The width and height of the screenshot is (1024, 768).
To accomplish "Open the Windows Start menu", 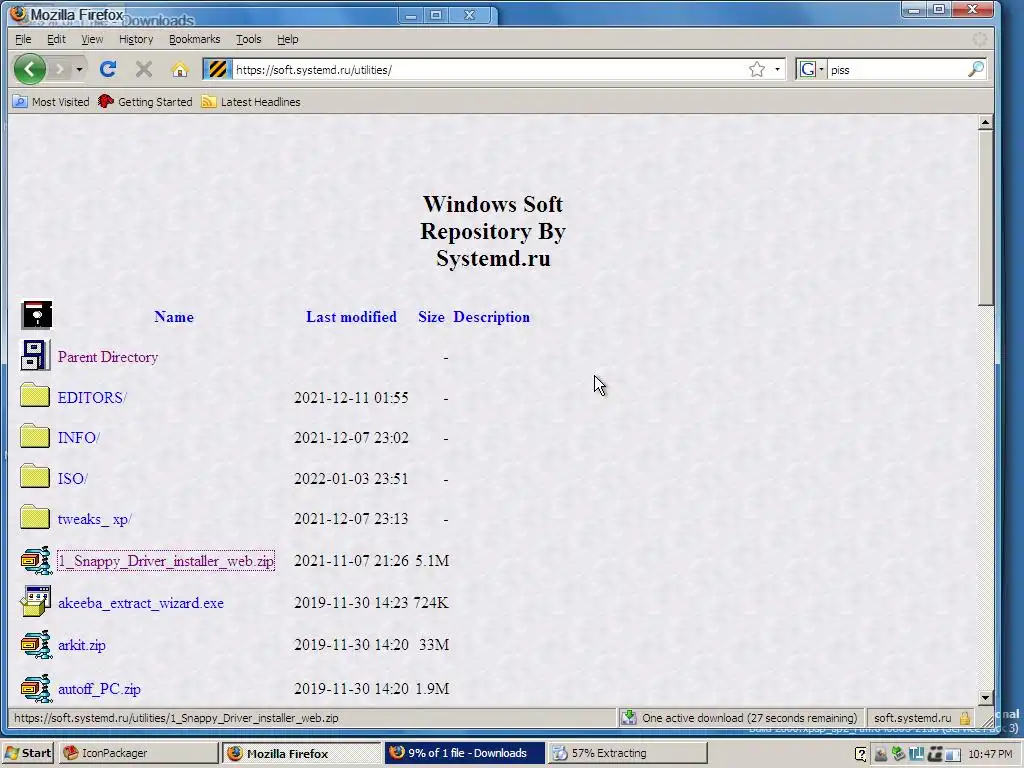I will [x=27, y=753].
